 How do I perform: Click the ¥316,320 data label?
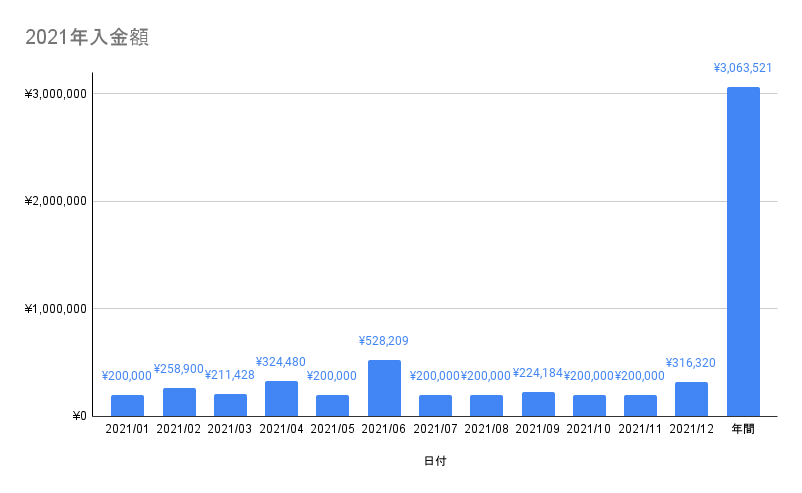tap(690, 363)
